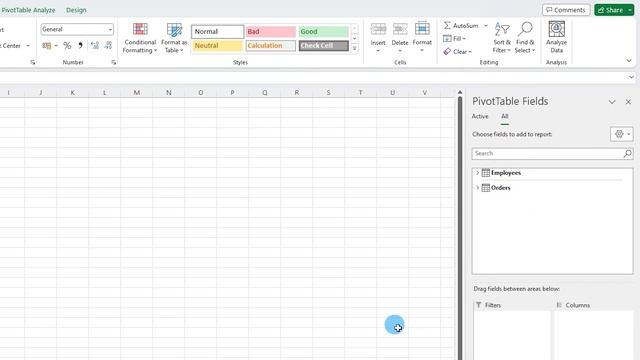This screenshot has width=640, height=360.
Task: Click the Delete cells icon
Action: (400, 29)
